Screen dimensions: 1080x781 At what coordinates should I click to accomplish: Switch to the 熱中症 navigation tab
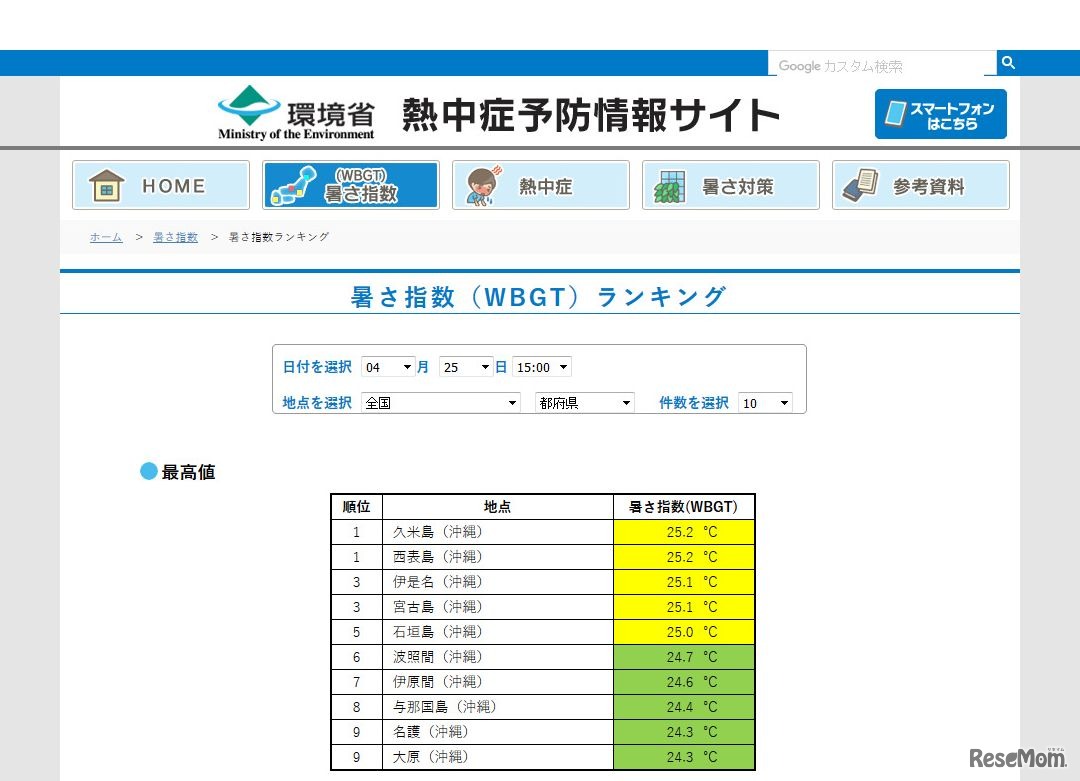[541, 184]
